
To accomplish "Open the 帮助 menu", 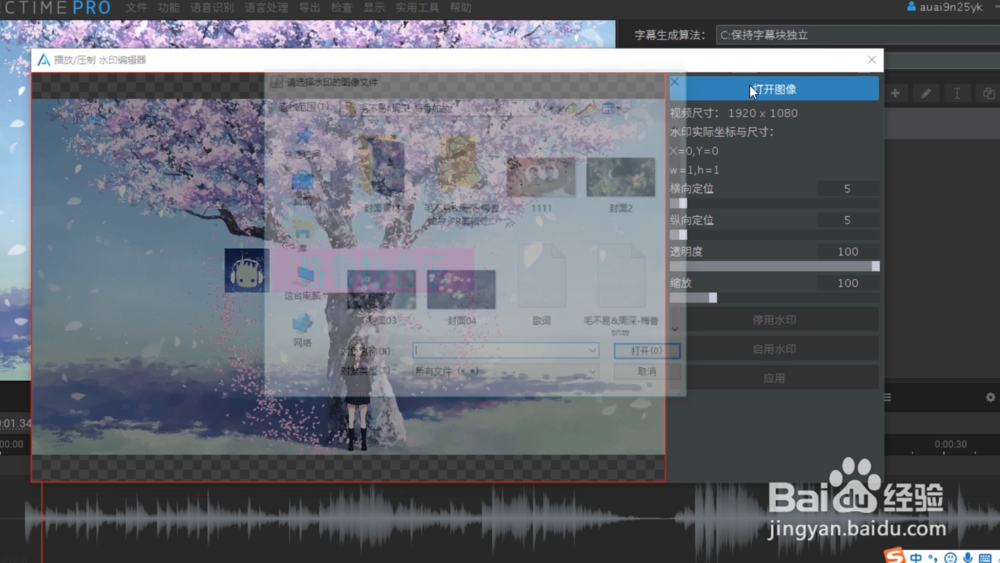I will [x=460, y=8].
